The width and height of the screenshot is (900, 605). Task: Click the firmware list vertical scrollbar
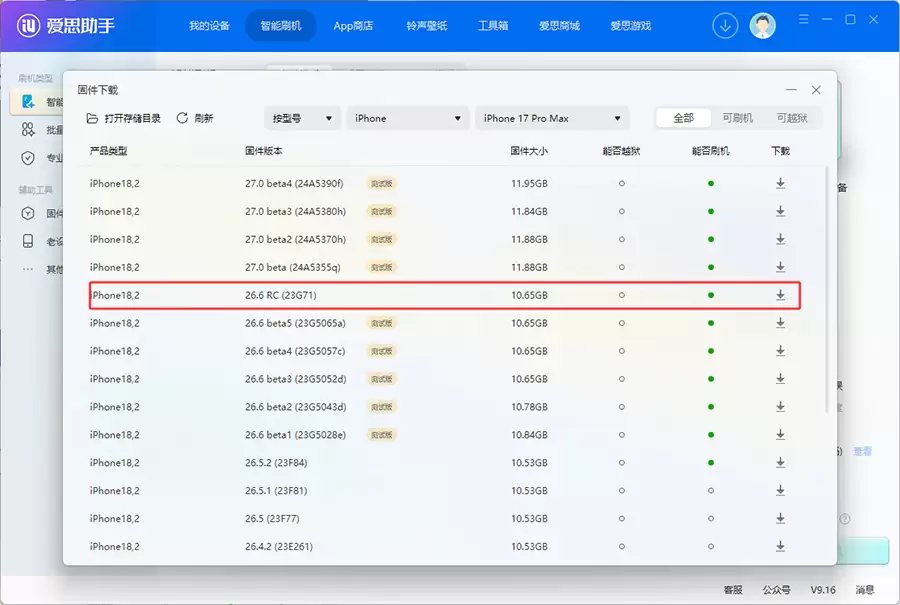pyautogui.click(x=827, y=289)
